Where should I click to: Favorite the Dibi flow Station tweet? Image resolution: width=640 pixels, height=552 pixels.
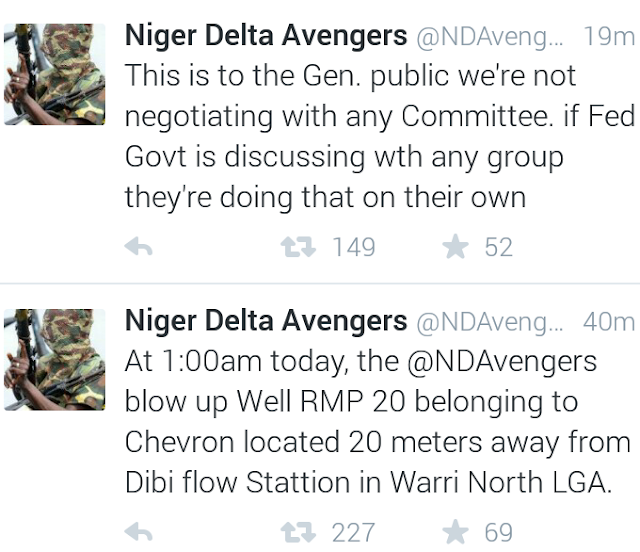point(455,532)
